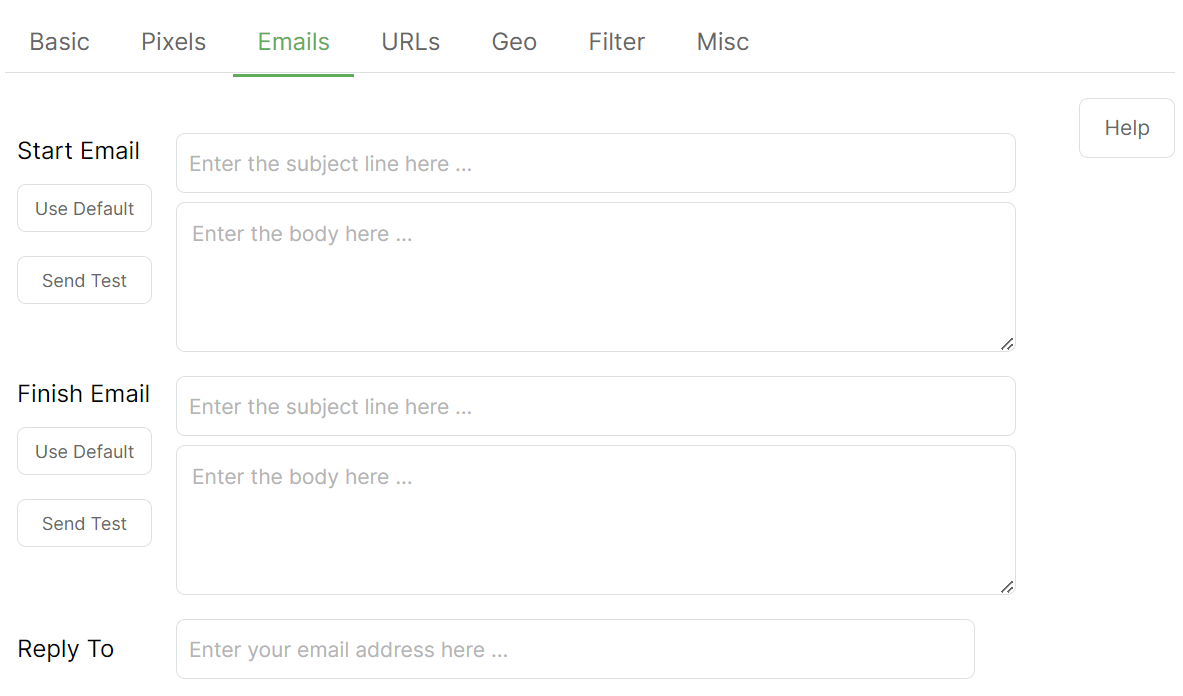Click the Help button
The width and height of the screenshot is (1183, 696).
point(1126,128)
